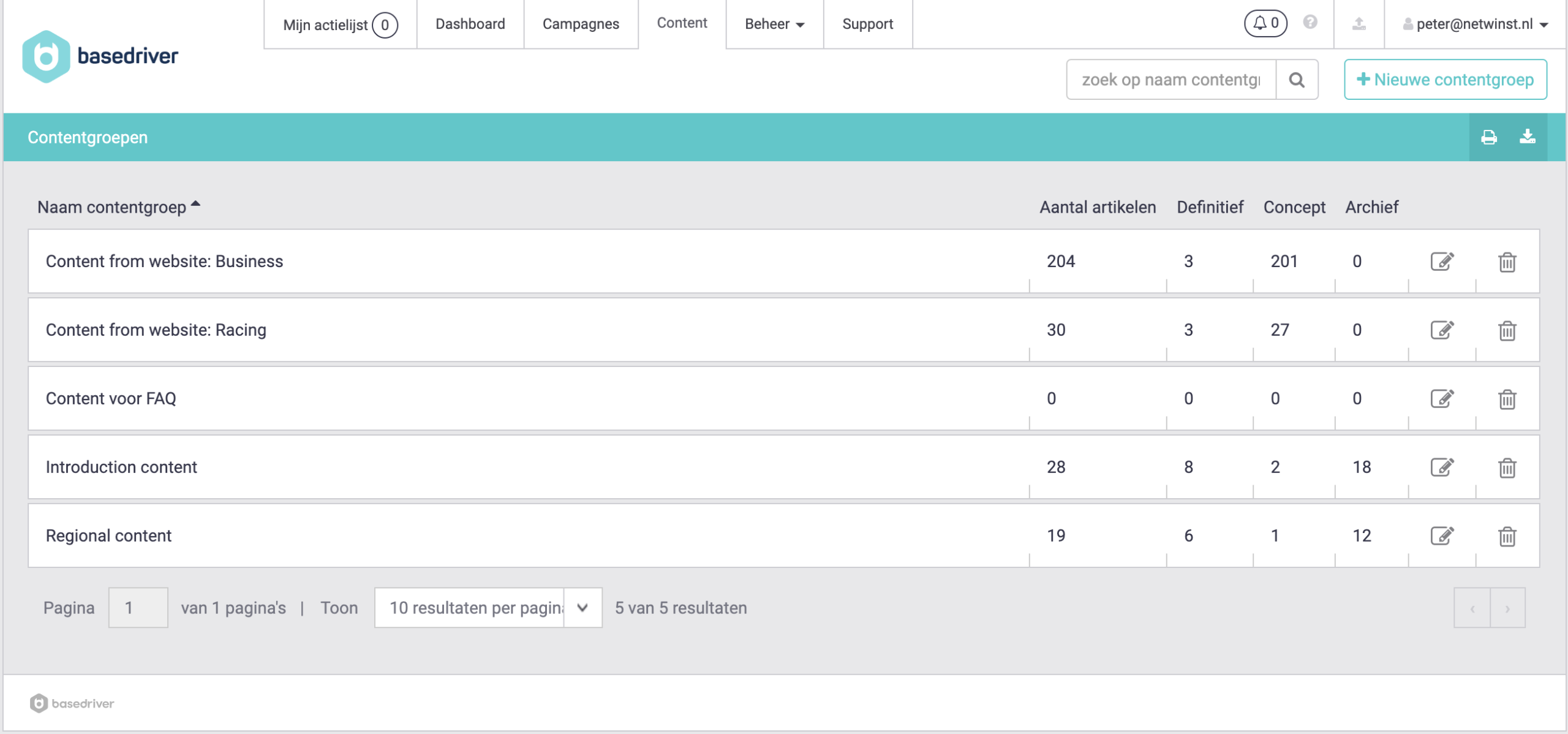Sort by Naam contentgroep
Screen dimensions: 1568x734
point(119,207)
